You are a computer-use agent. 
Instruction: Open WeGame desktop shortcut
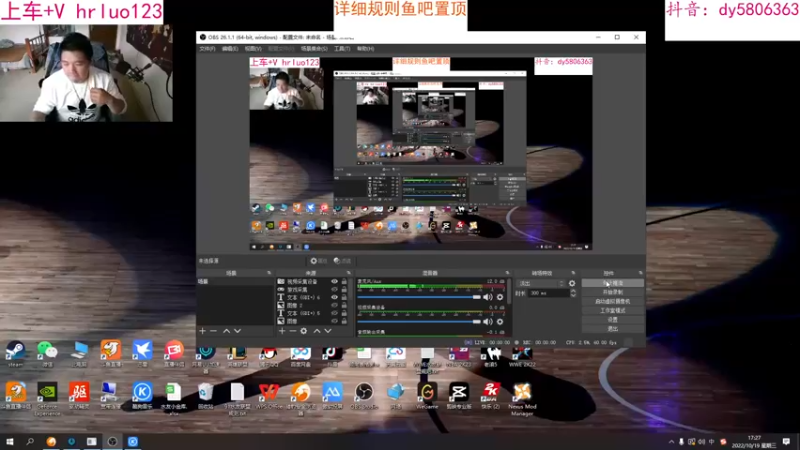pyautogui.click(x=427, y=396)
